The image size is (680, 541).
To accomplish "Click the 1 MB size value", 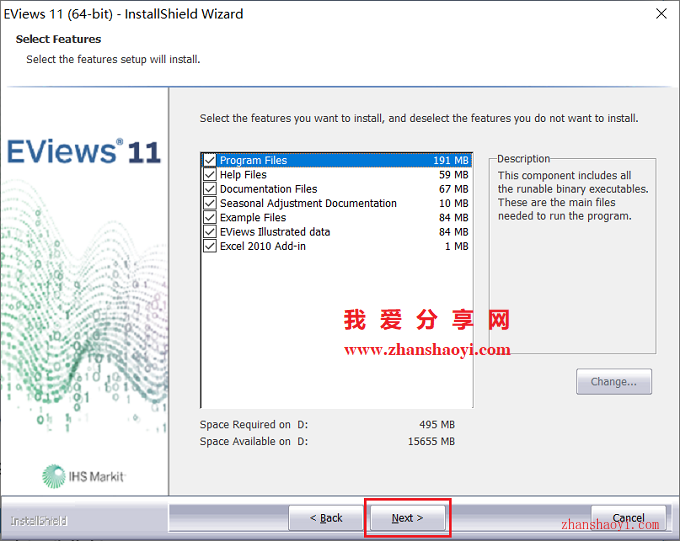I will [457, 246].
